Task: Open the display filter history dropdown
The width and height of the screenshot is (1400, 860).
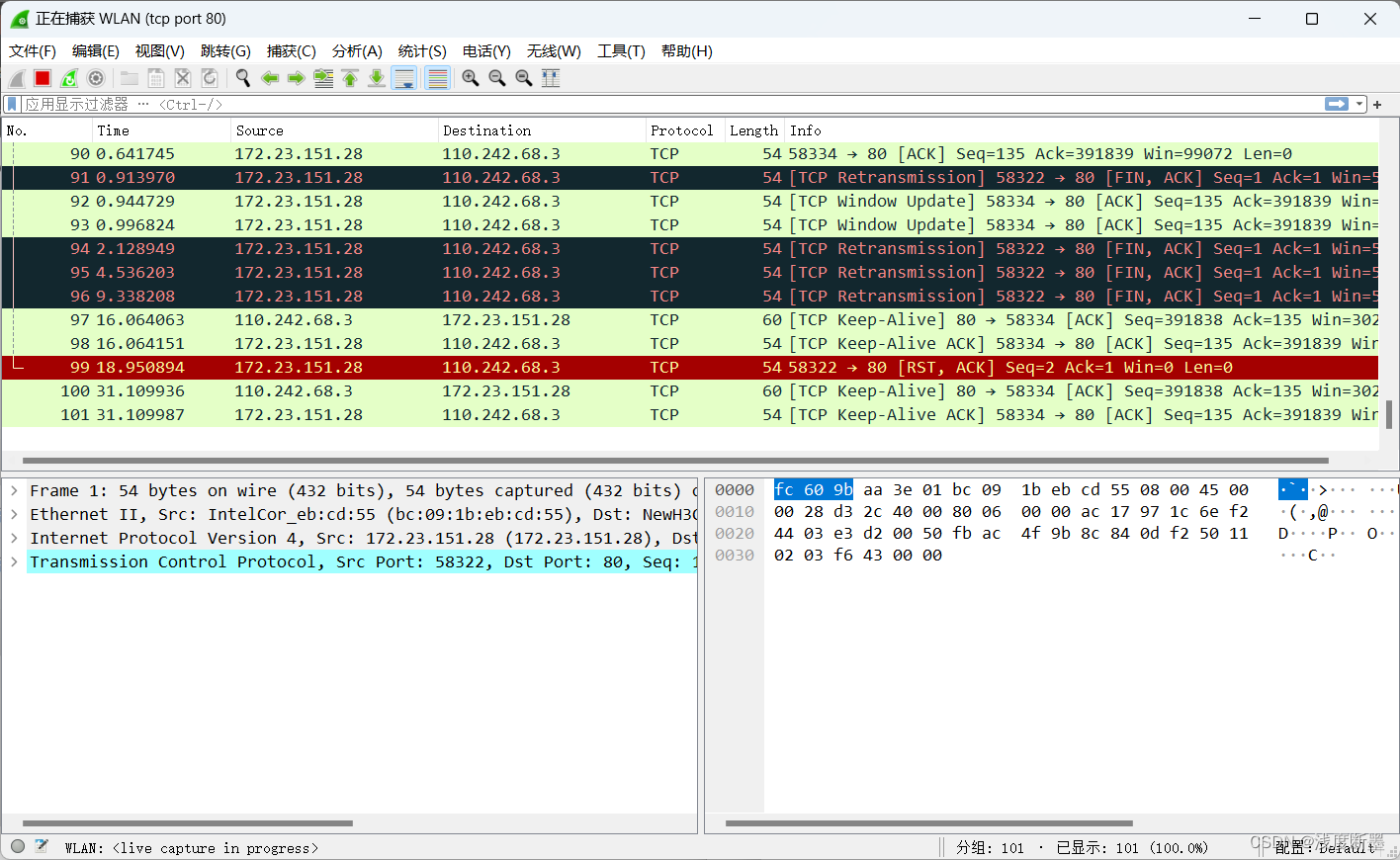Action: 1360,104
